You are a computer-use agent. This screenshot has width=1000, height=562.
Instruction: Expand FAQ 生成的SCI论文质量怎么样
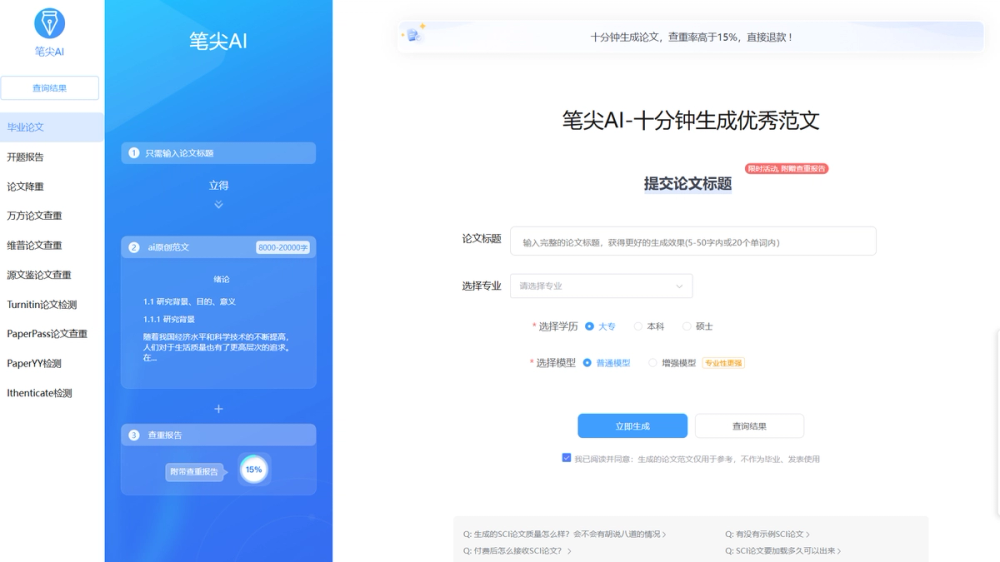[x=564, y=534]
